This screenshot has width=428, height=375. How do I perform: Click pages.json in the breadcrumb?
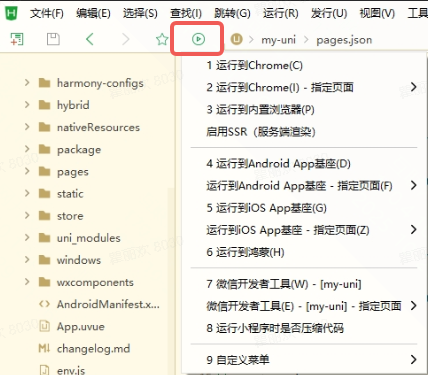[x=344, y=40]
